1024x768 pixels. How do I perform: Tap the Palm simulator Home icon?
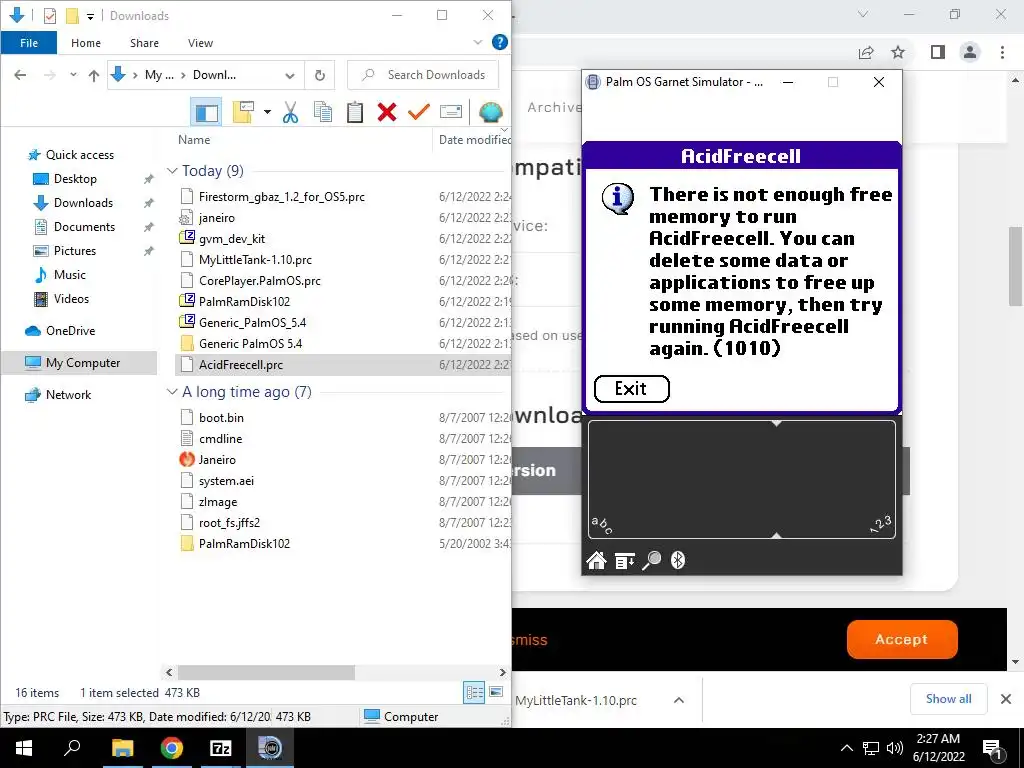(596, 560)
